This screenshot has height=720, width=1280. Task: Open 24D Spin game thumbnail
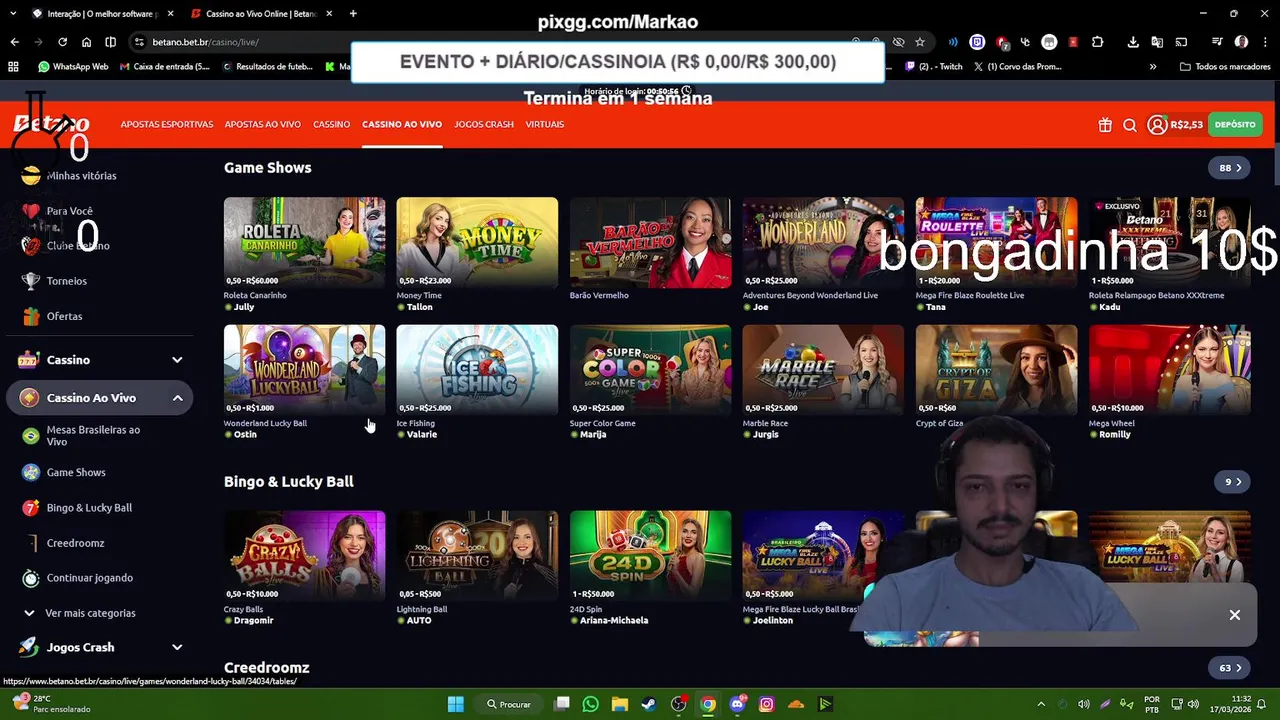point(650,556)
